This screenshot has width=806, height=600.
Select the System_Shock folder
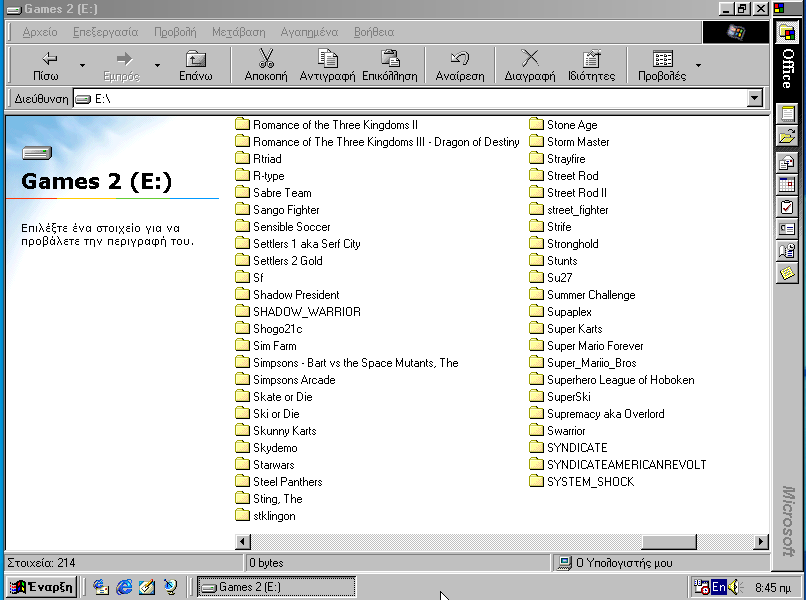pos(590,482)
